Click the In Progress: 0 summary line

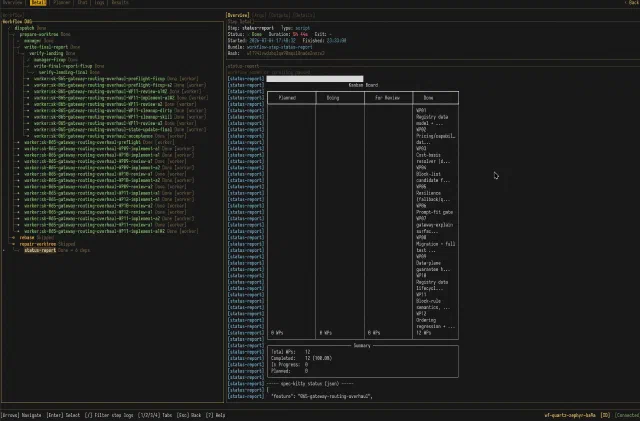[x=289, y=365]
